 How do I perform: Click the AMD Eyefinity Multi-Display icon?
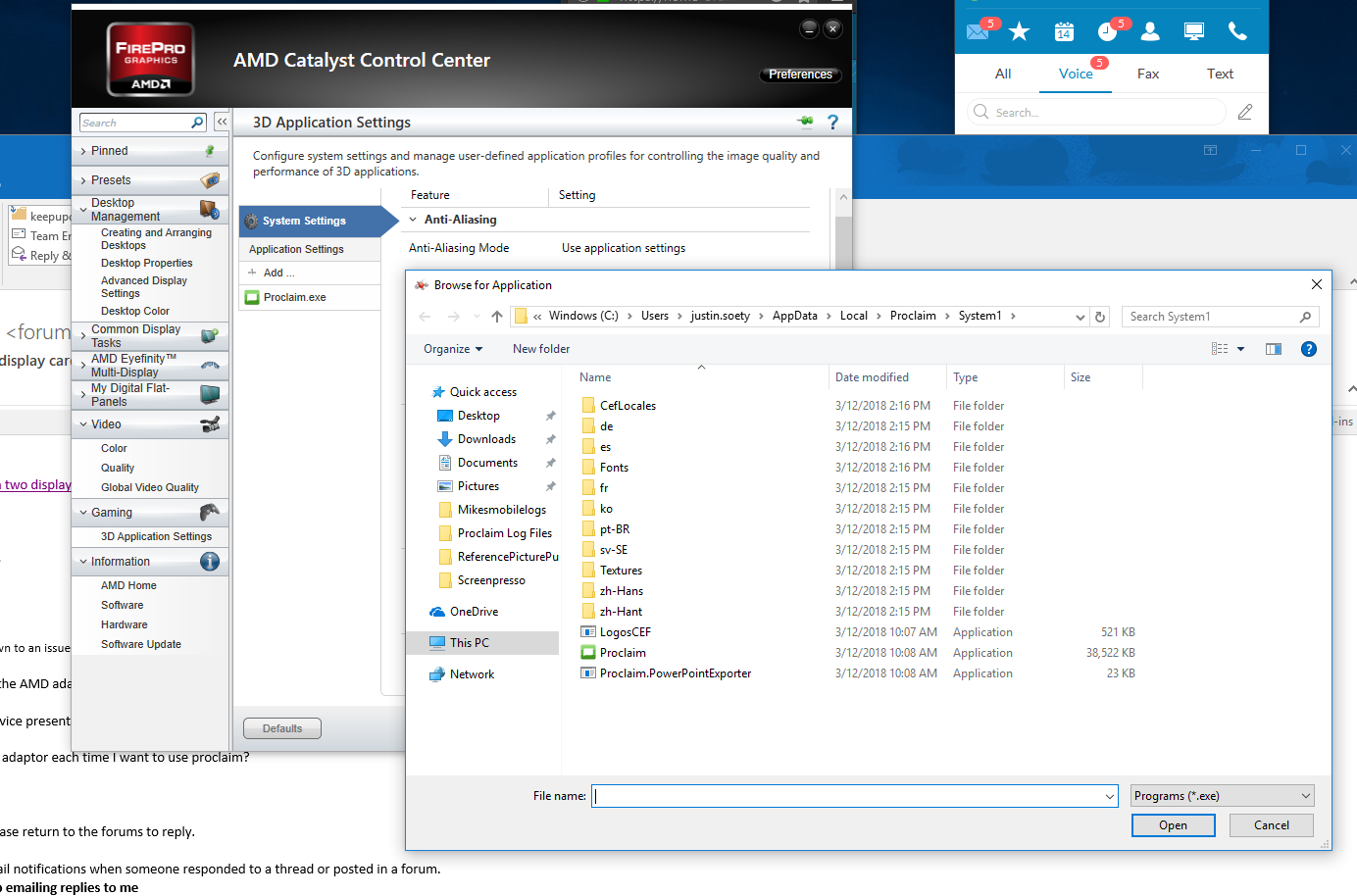(x=210, y=366)
